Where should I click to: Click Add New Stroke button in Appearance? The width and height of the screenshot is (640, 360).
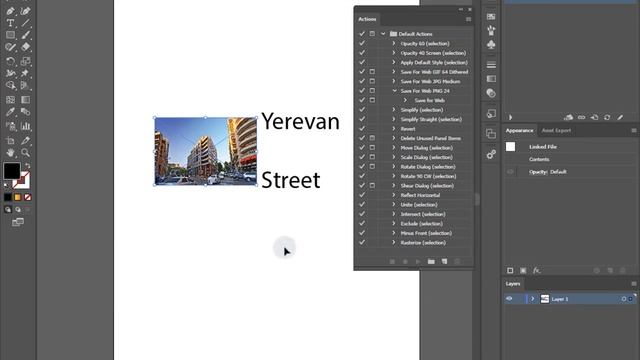tap(510, 270)
